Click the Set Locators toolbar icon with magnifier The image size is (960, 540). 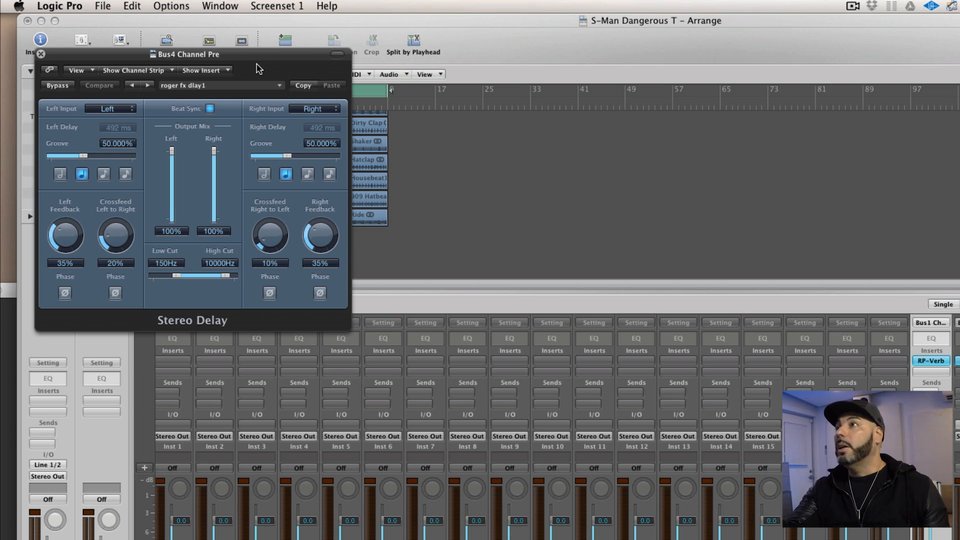pos(167,40)
